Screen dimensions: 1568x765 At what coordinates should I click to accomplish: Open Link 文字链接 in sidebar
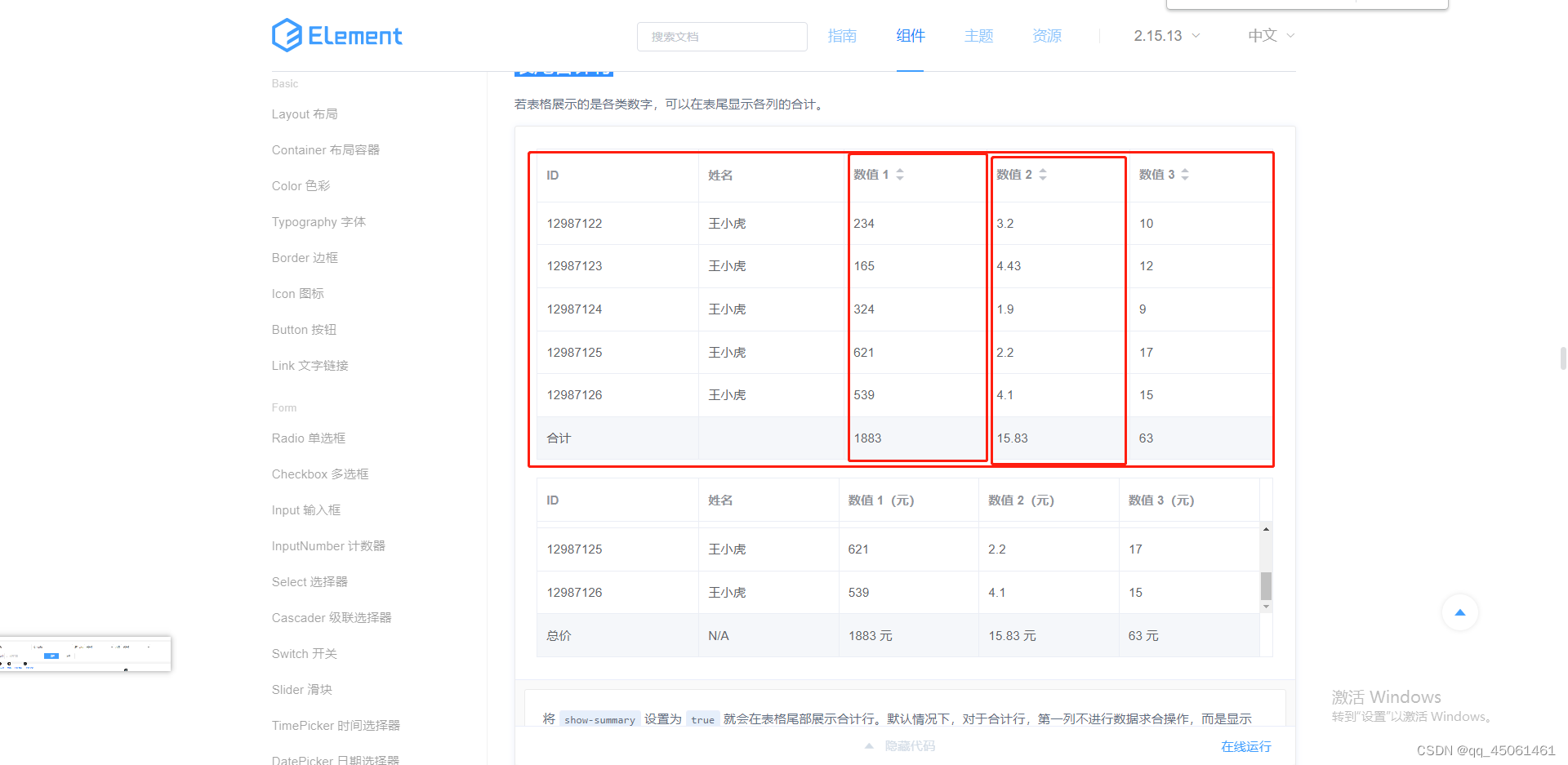pos(310,366)
